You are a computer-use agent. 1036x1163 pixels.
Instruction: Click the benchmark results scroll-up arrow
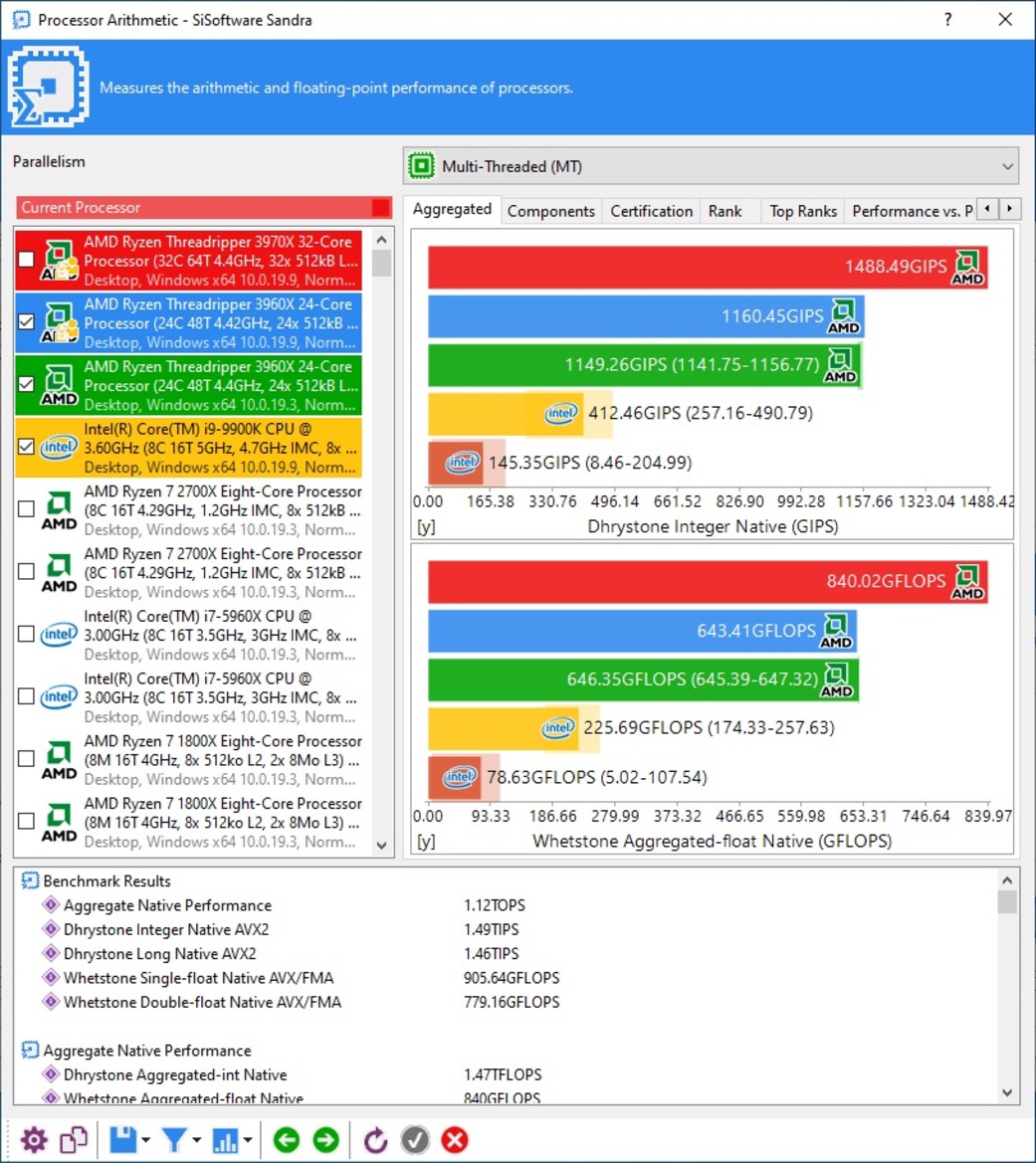click(1007, 880)
